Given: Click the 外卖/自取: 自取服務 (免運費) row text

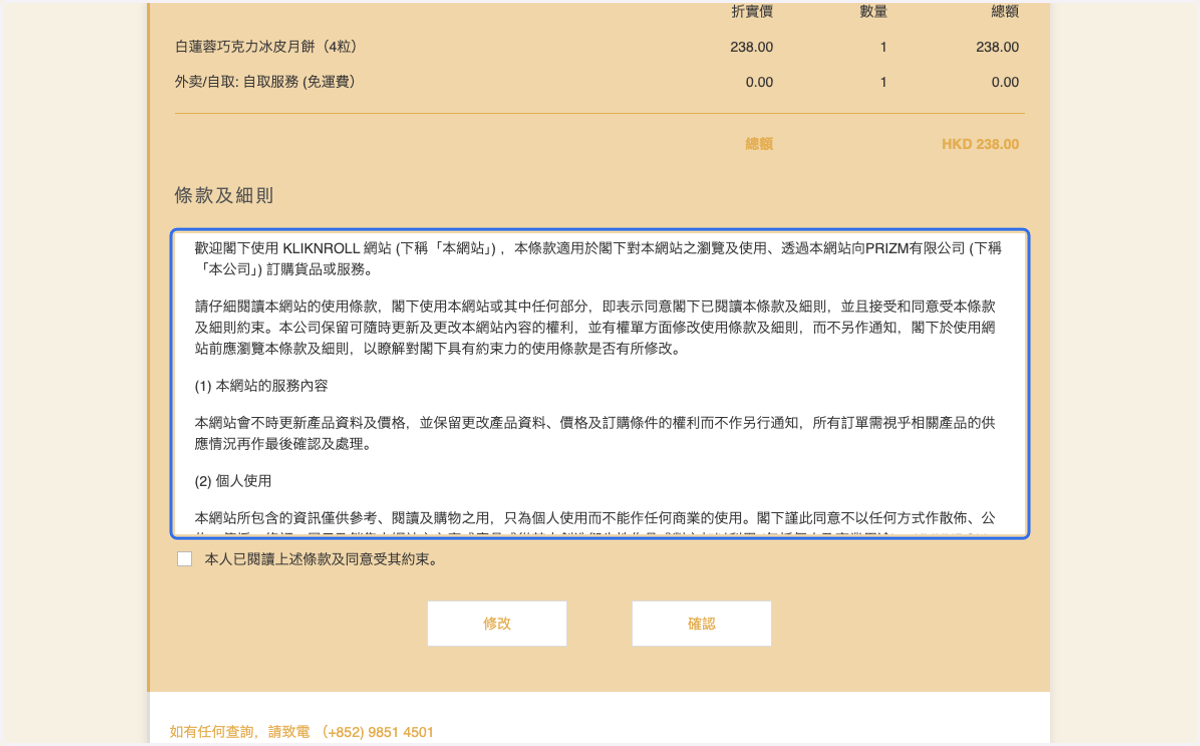Looking at the screenshot, I should 265,82.
